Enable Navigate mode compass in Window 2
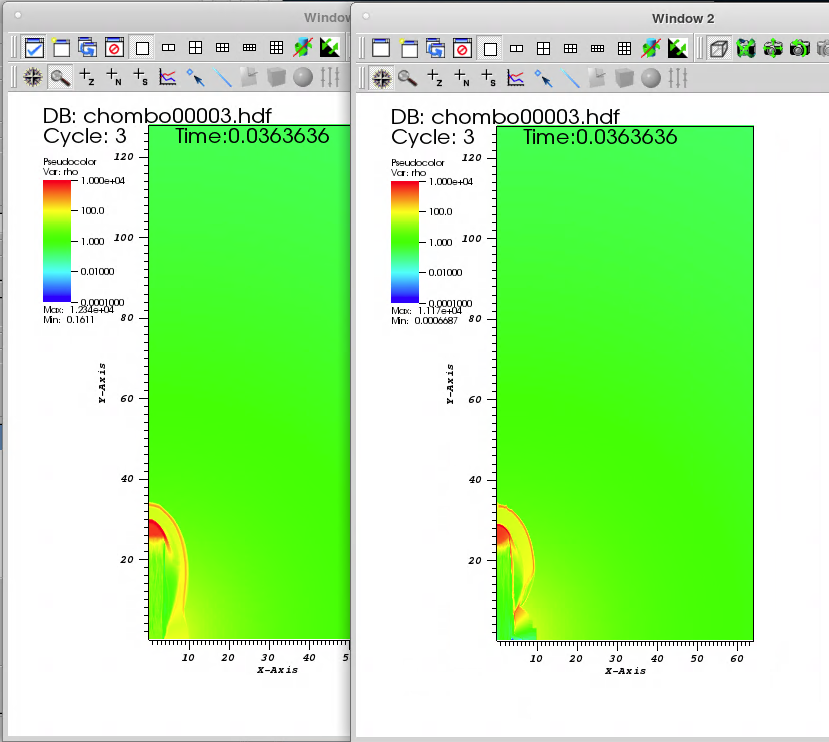 point(381,78)
